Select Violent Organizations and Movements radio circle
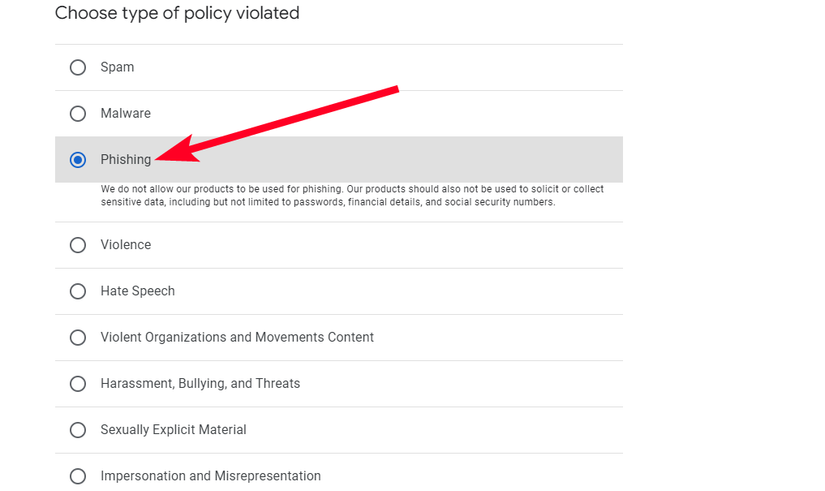The image size is (825, 491). pyautogui.click(x=78, y=338)
